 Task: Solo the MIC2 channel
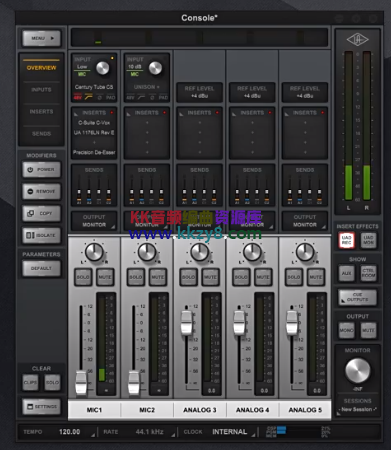point(136,277)
